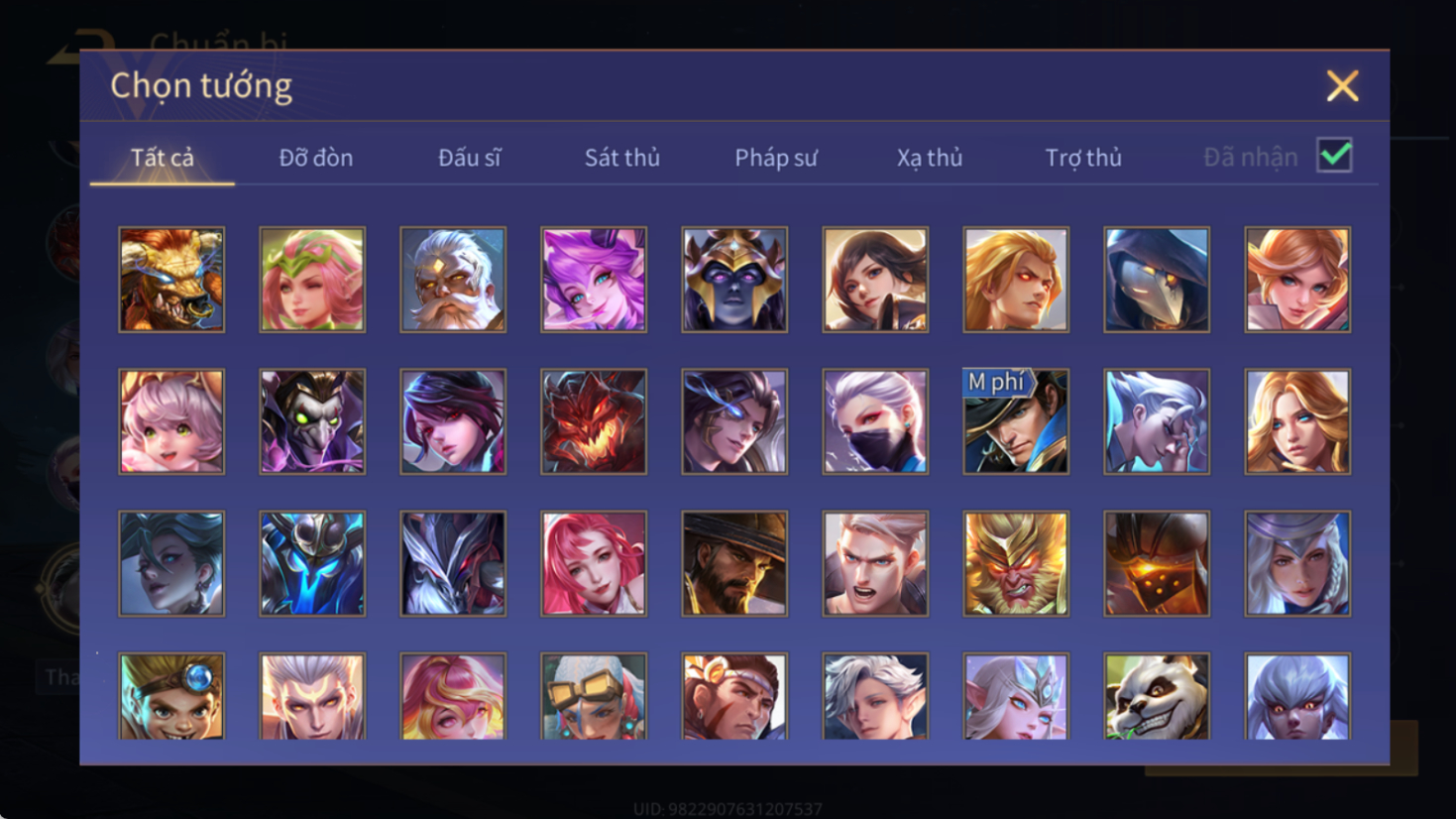Choose the pink-haired woman hero
The width and height of the screenshot is (1456, 819).
coord(594,563)
